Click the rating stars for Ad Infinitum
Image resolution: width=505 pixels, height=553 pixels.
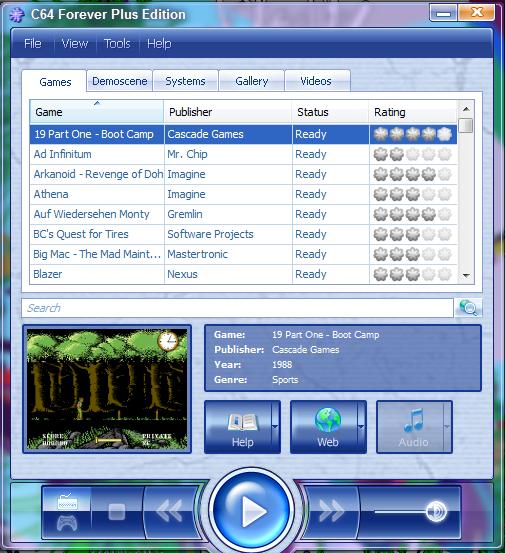412,154
